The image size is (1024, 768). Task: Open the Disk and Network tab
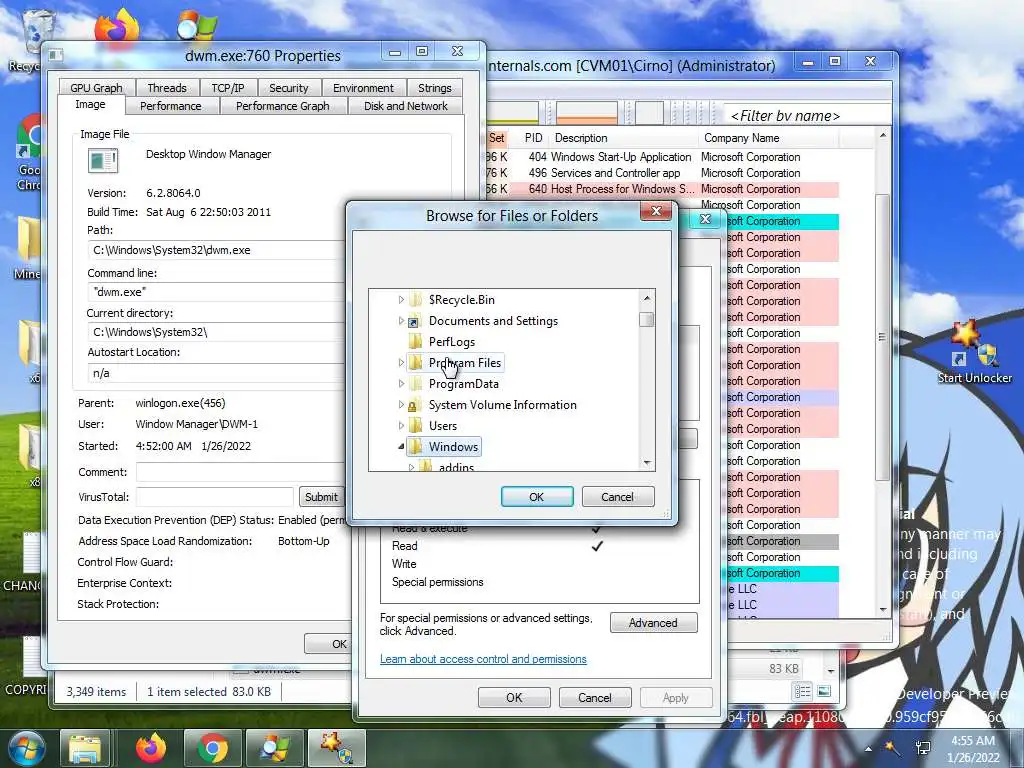pyautogui.click(x=406, y=106)
